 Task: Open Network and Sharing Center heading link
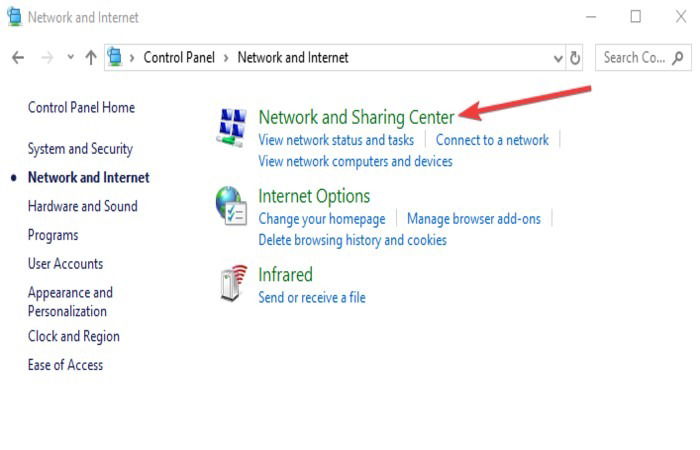click(x=356, y=117)
